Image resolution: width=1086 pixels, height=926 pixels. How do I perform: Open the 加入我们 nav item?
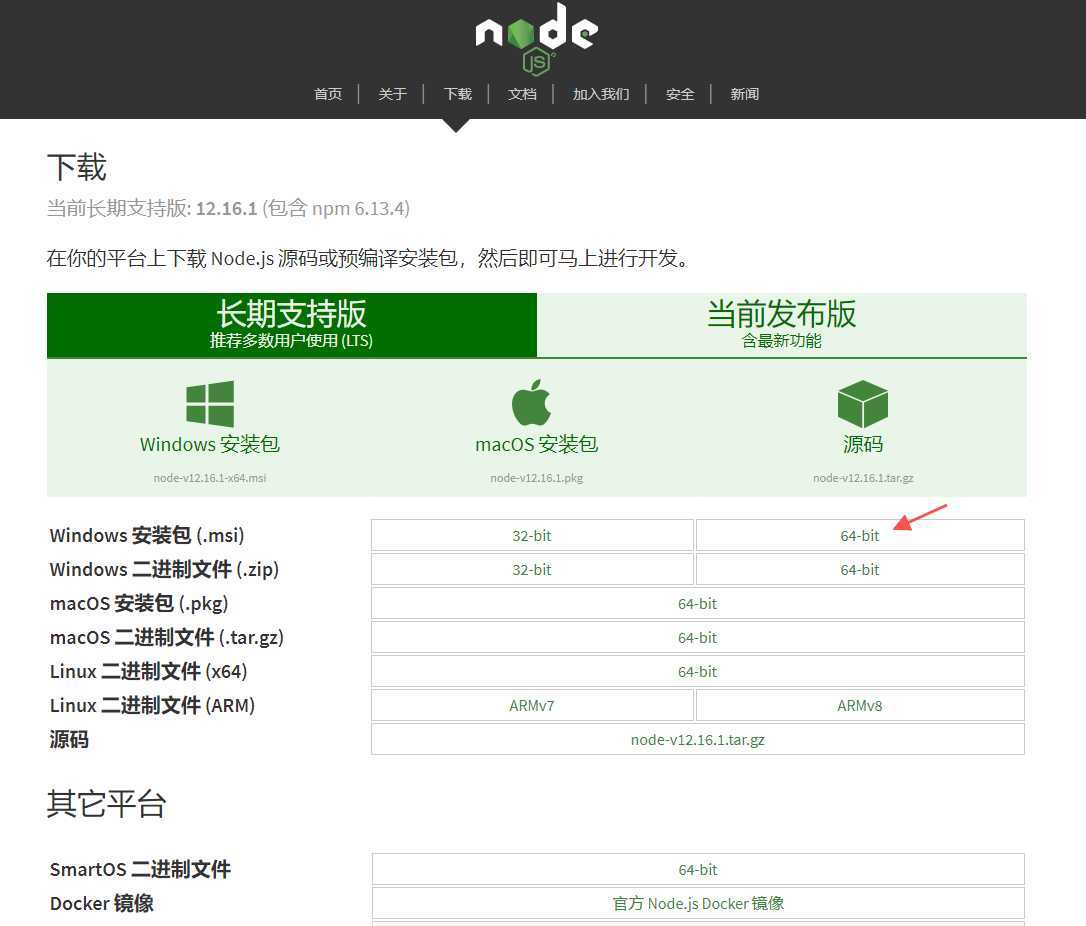tap(600, 94)
